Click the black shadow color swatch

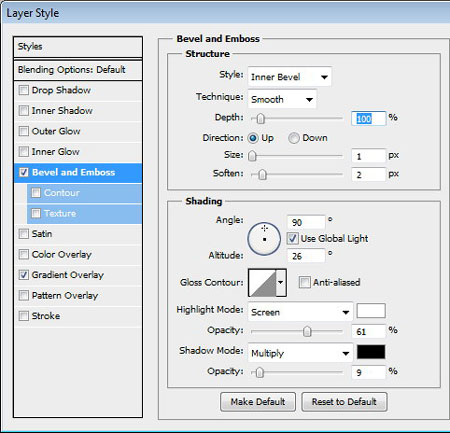371,352
